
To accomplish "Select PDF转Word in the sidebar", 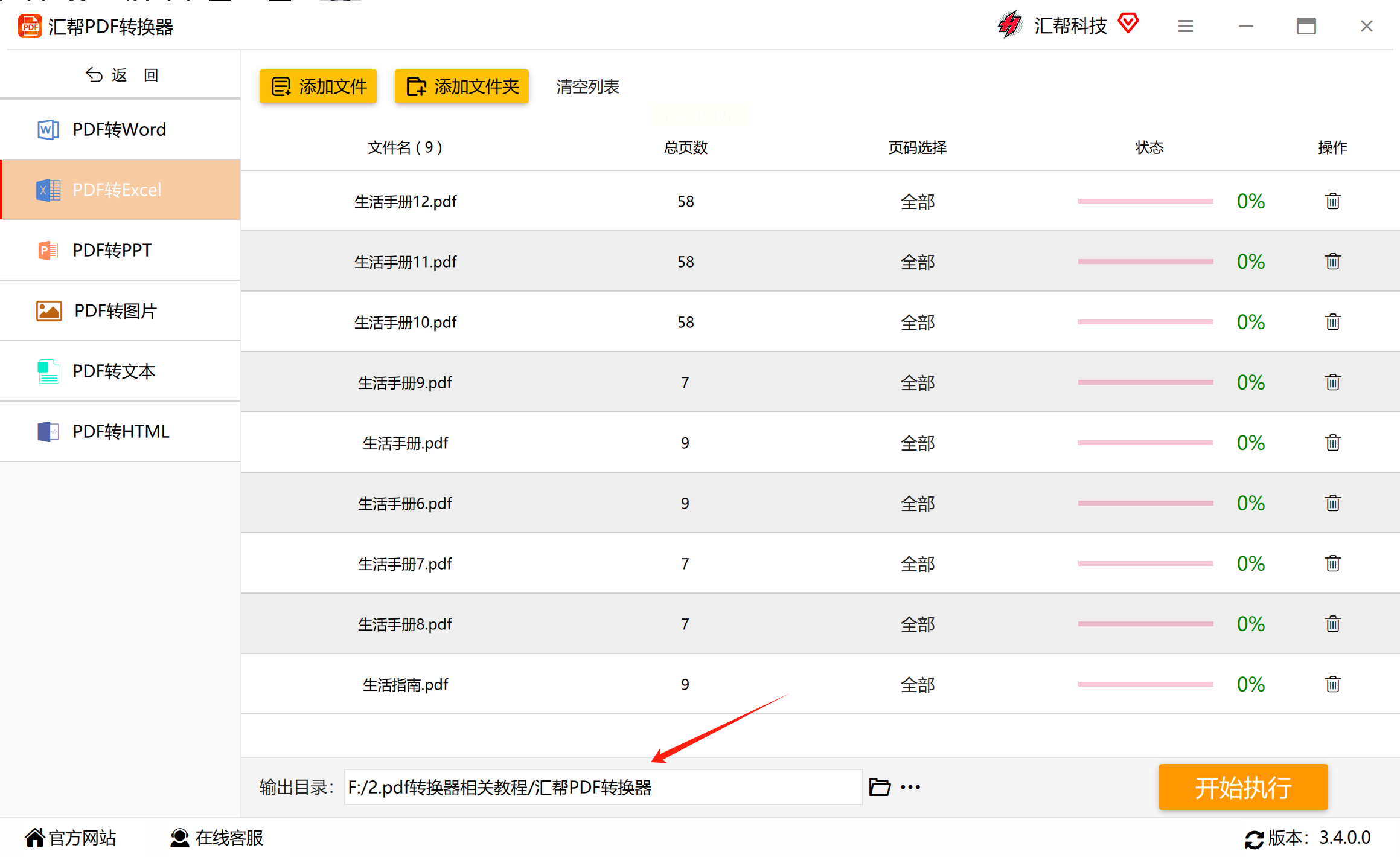I will [121, 129].
